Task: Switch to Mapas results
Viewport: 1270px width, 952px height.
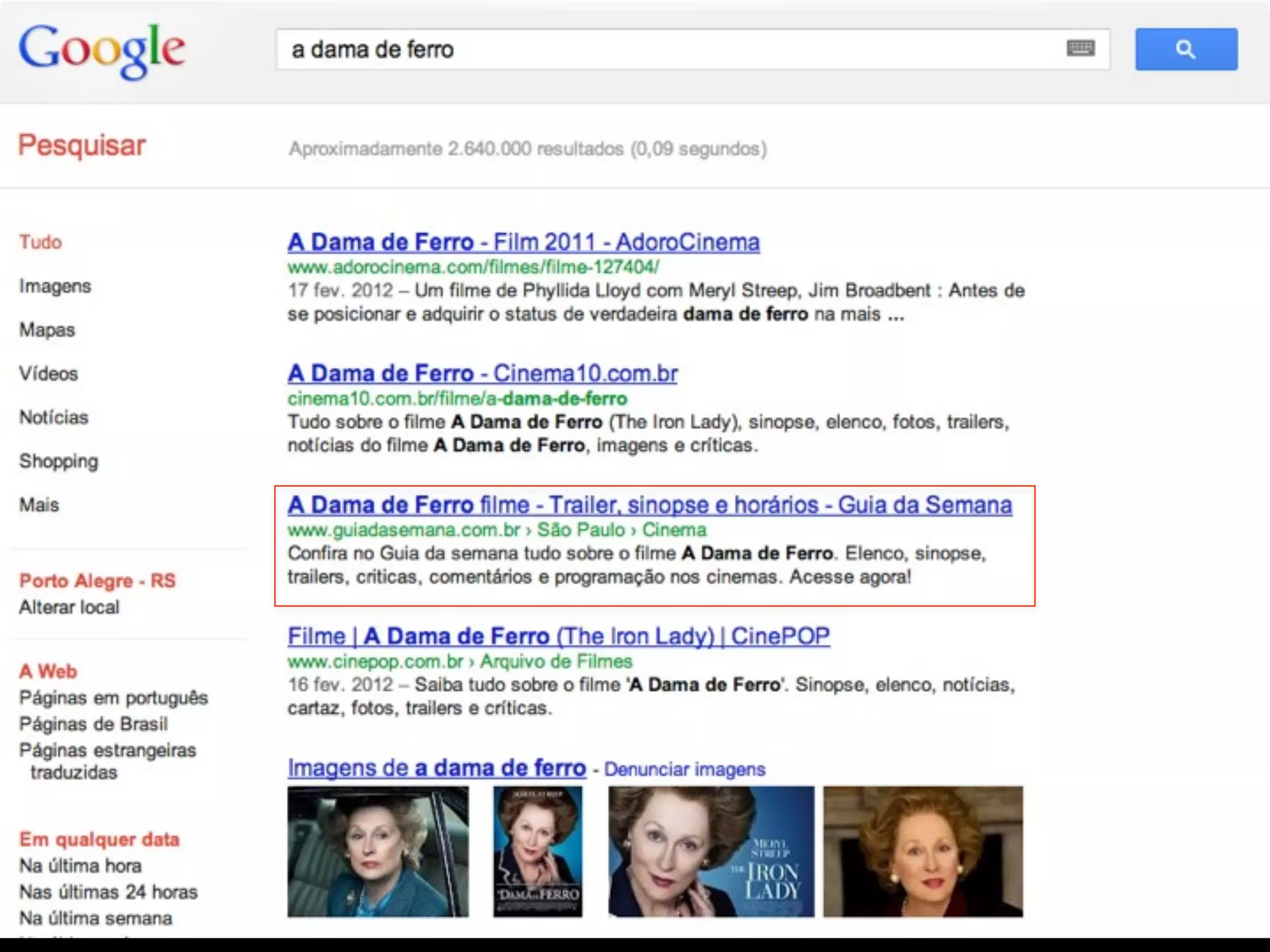Action: (x=47, y=330)
